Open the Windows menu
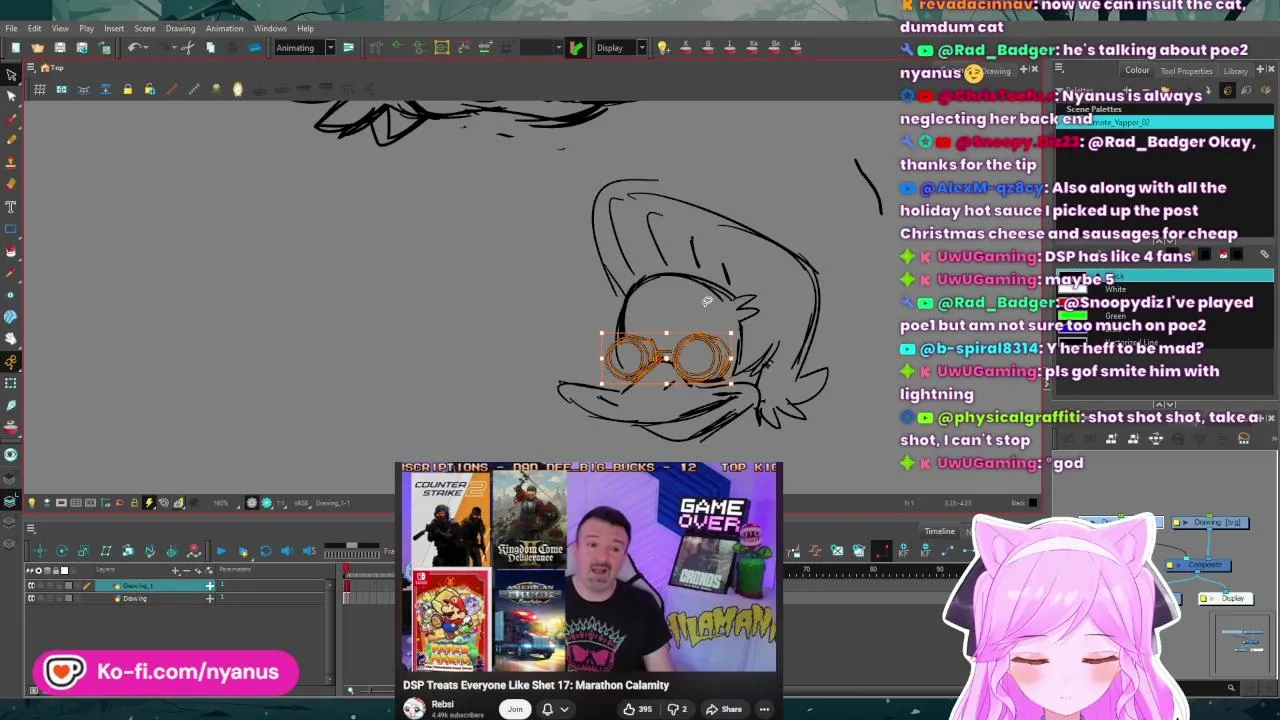Viewport: 1280px width, 720px height. tap(270, 28)
